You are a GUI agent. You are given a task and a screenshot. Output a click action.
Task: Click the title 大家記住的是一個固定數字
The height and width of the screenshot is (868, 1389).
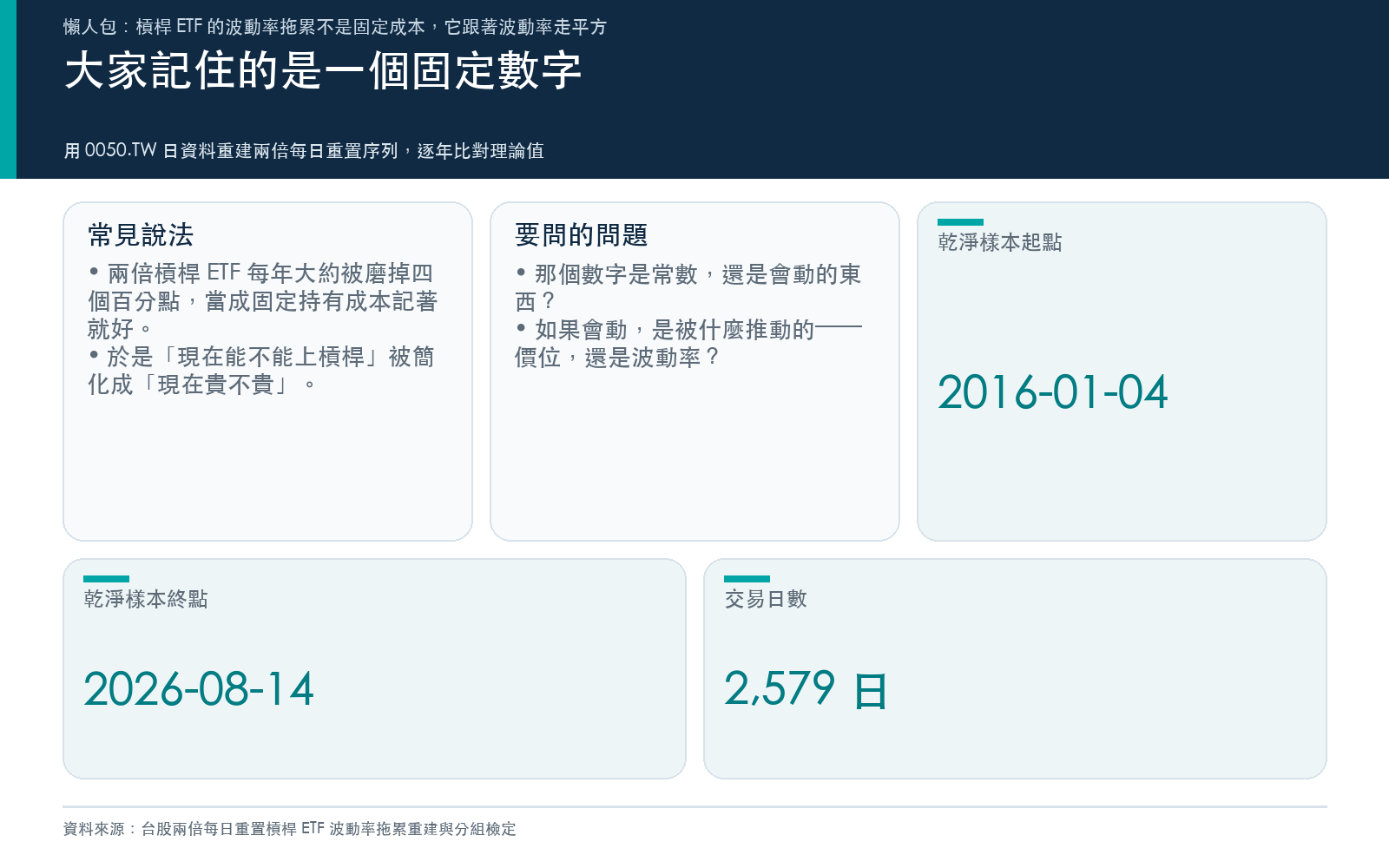tap(323, 70)
